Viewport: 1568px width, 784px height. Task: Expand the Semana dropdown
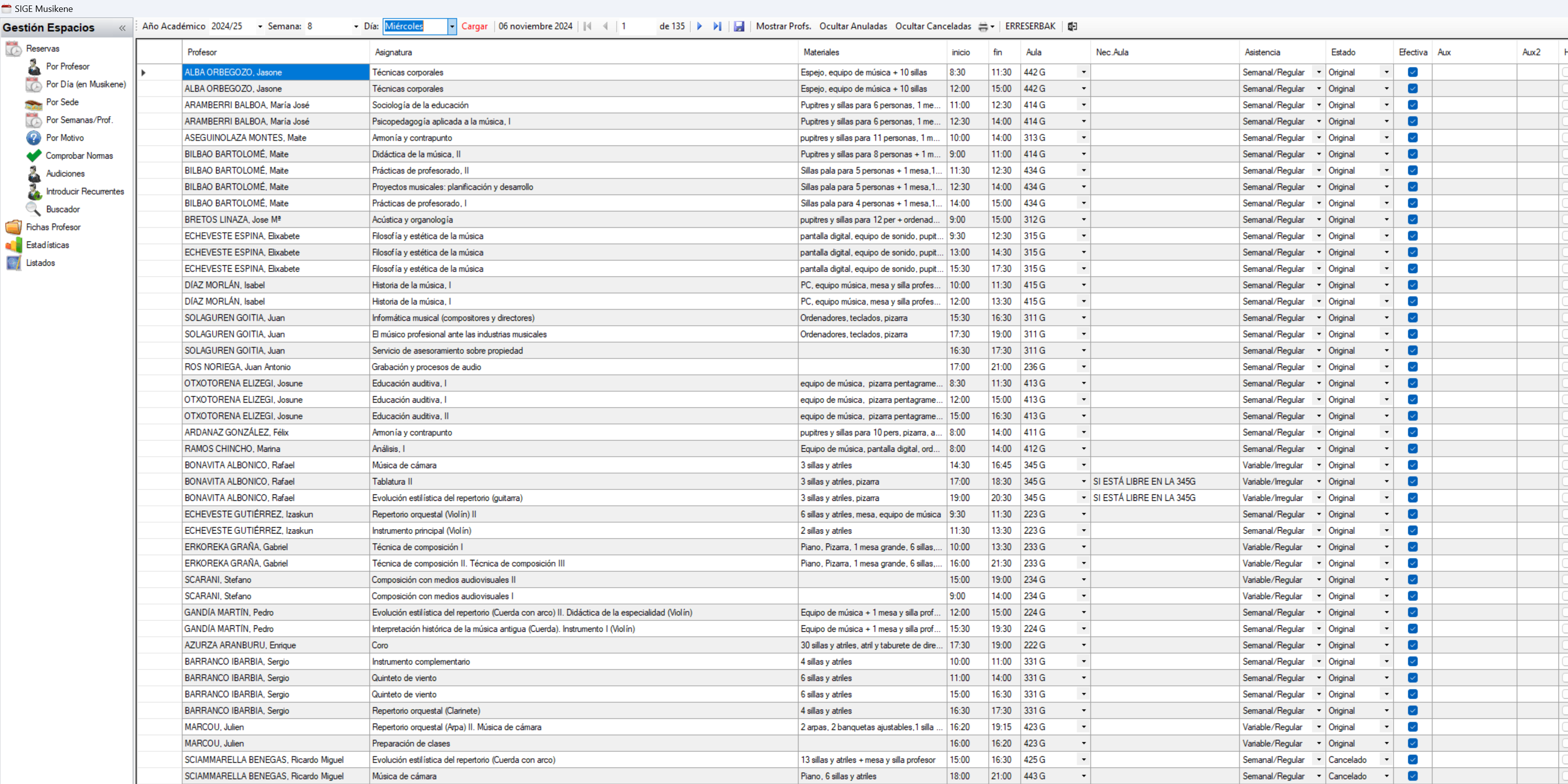(356, 26)
